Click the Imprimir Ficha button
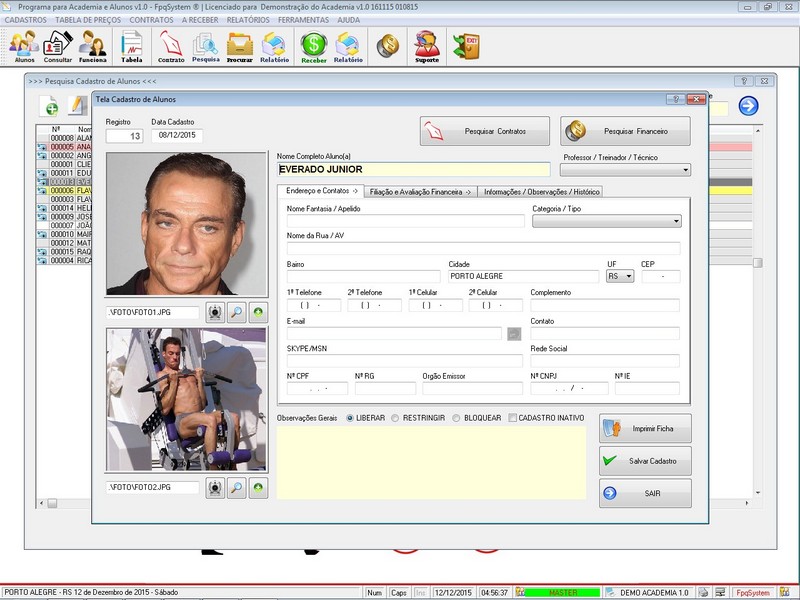This screenshot has width=800, height=600. click(x=645, y=429)
